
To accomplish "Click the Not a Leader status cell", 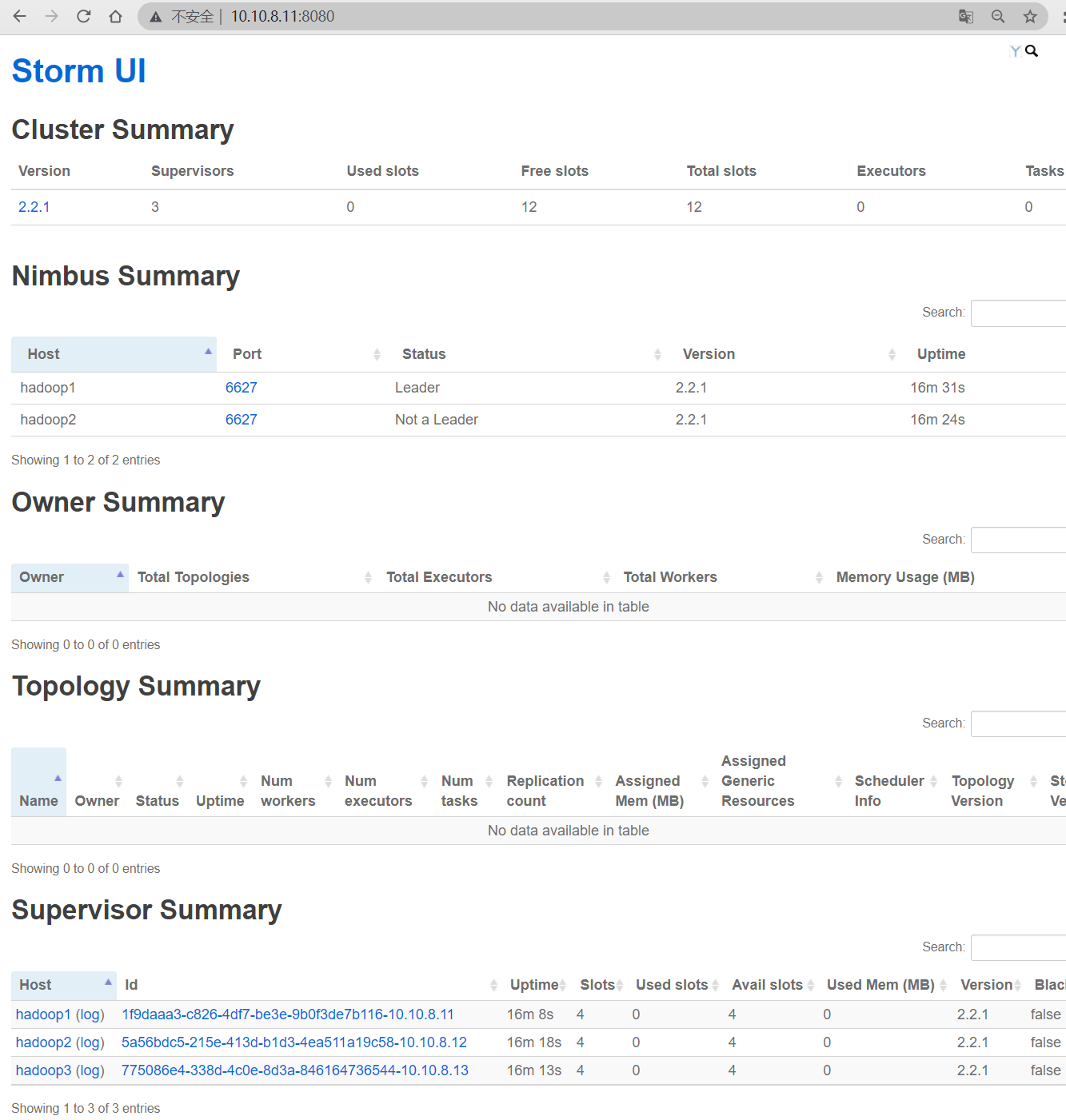I will pos(437,420).
